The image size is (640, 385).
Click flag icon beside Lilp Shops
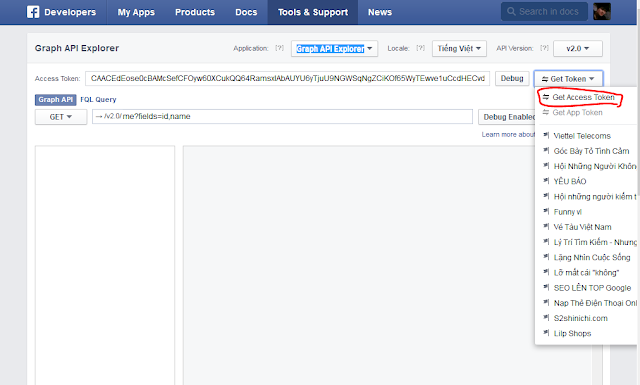tap(546, 333)
